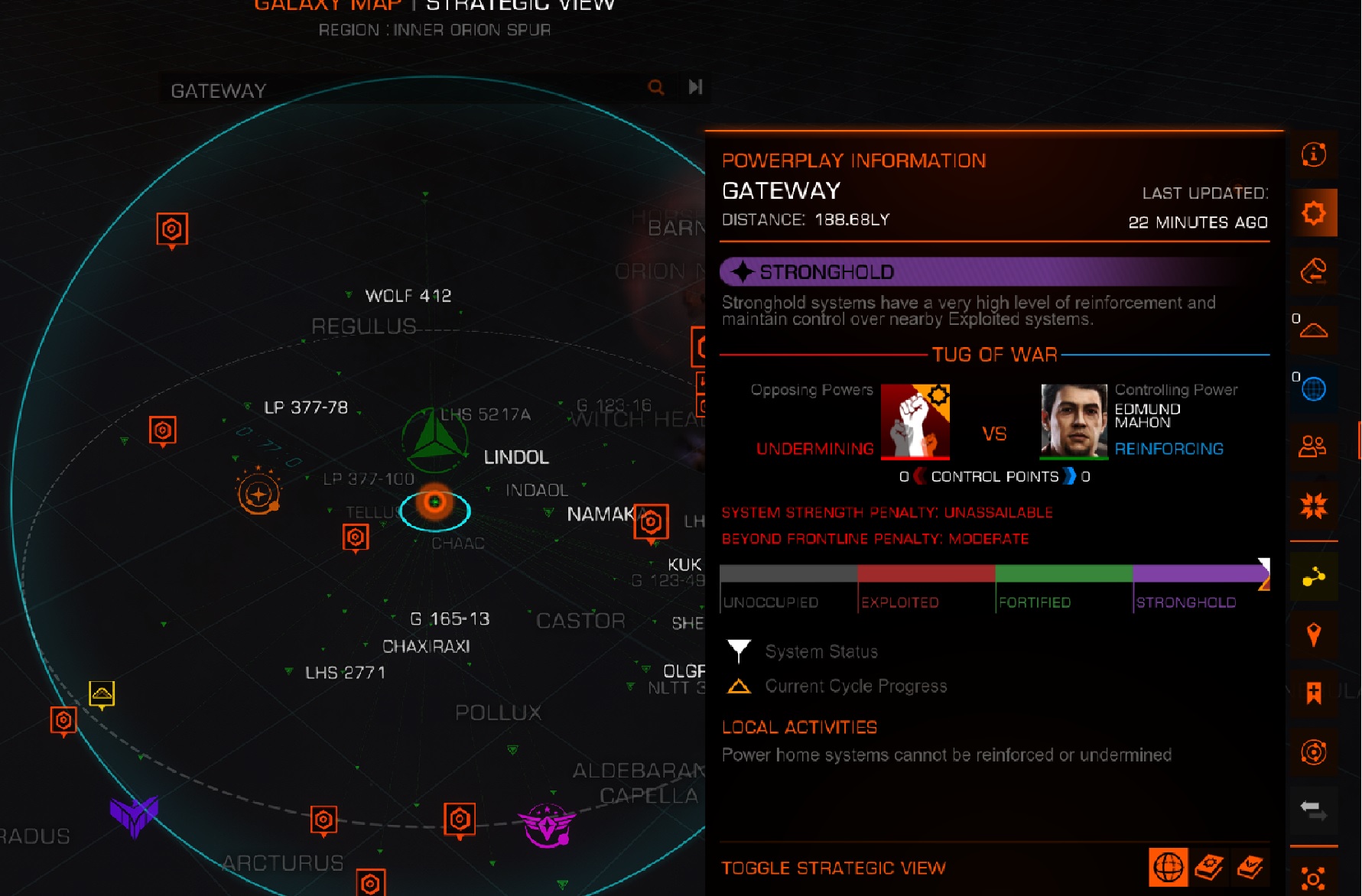Open the bookmarks sidebar icon
Screen dimensions: 1362x896
pyautogui.click(x=1314, y=693)
